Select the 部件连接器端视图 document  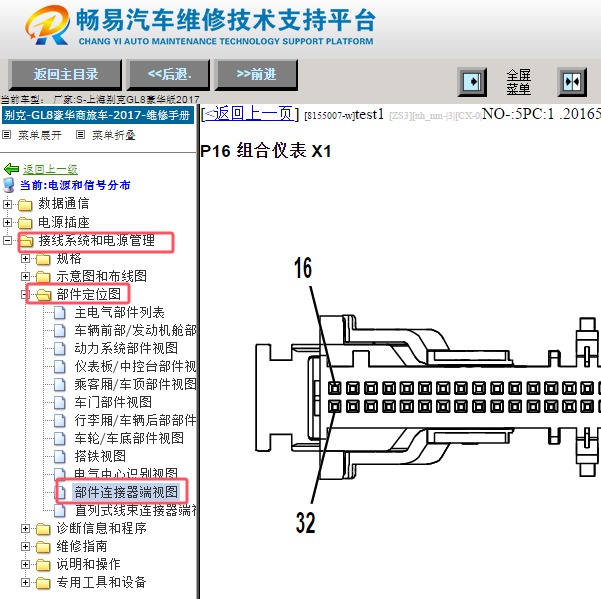[126, 492]
